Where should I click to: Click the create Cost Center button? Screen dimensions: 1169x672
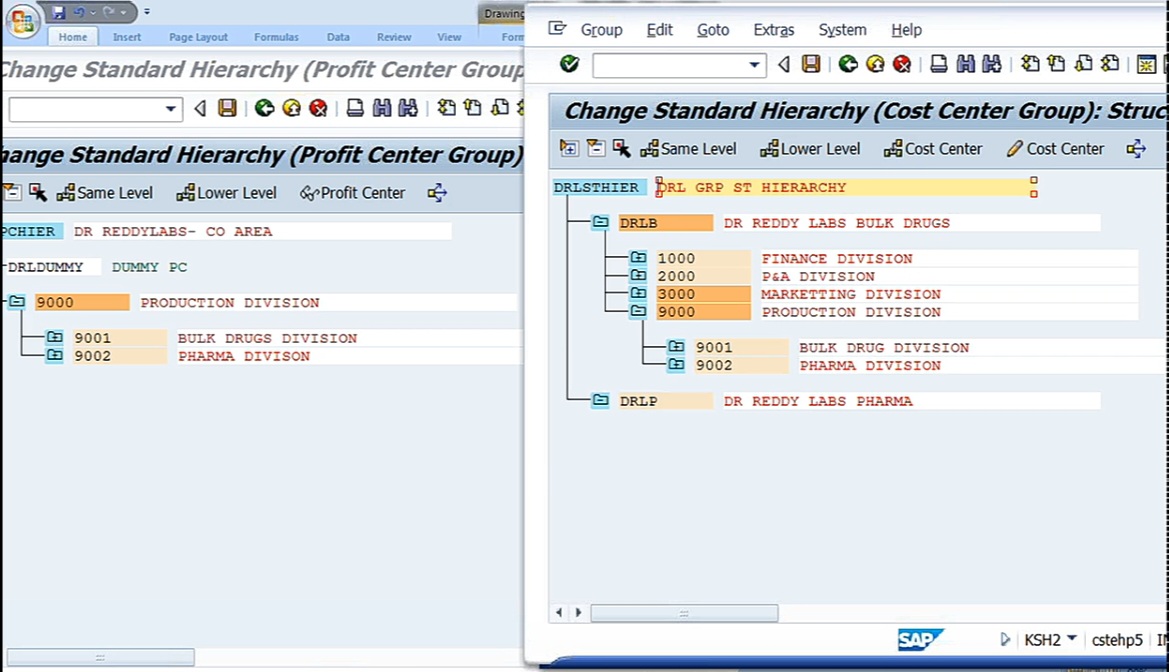[933, 148]
